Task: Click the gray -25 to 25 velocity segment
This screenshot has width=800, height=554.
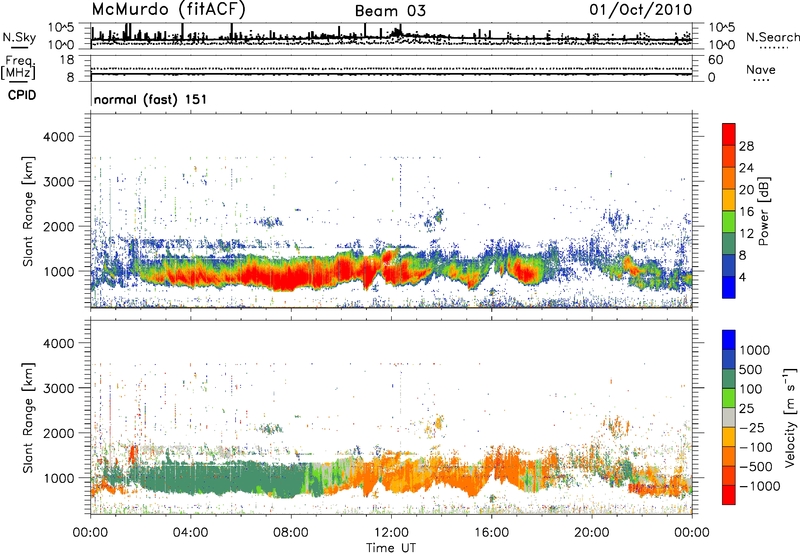Action: (x=729, y=418)
